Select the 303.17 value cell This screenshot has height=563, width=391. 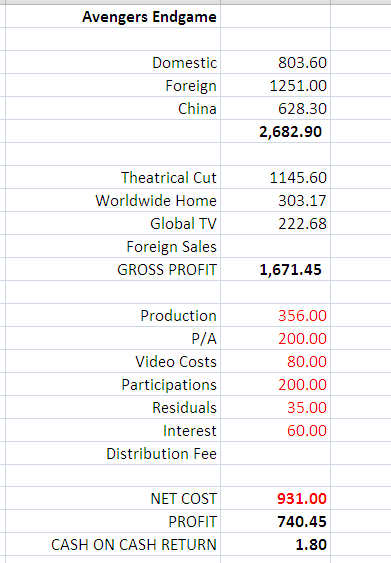(x=275, y=200)
